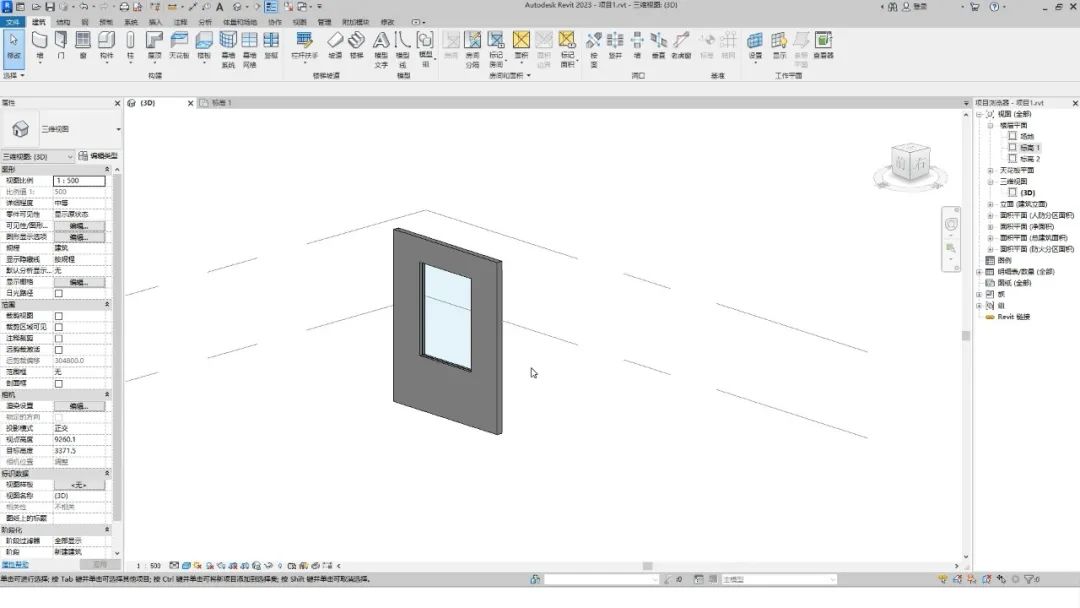Viewport: 1080px width, 608px height.
Task: Pick the Model Line (模型线) tool
Action: click(x=403, y=50)
